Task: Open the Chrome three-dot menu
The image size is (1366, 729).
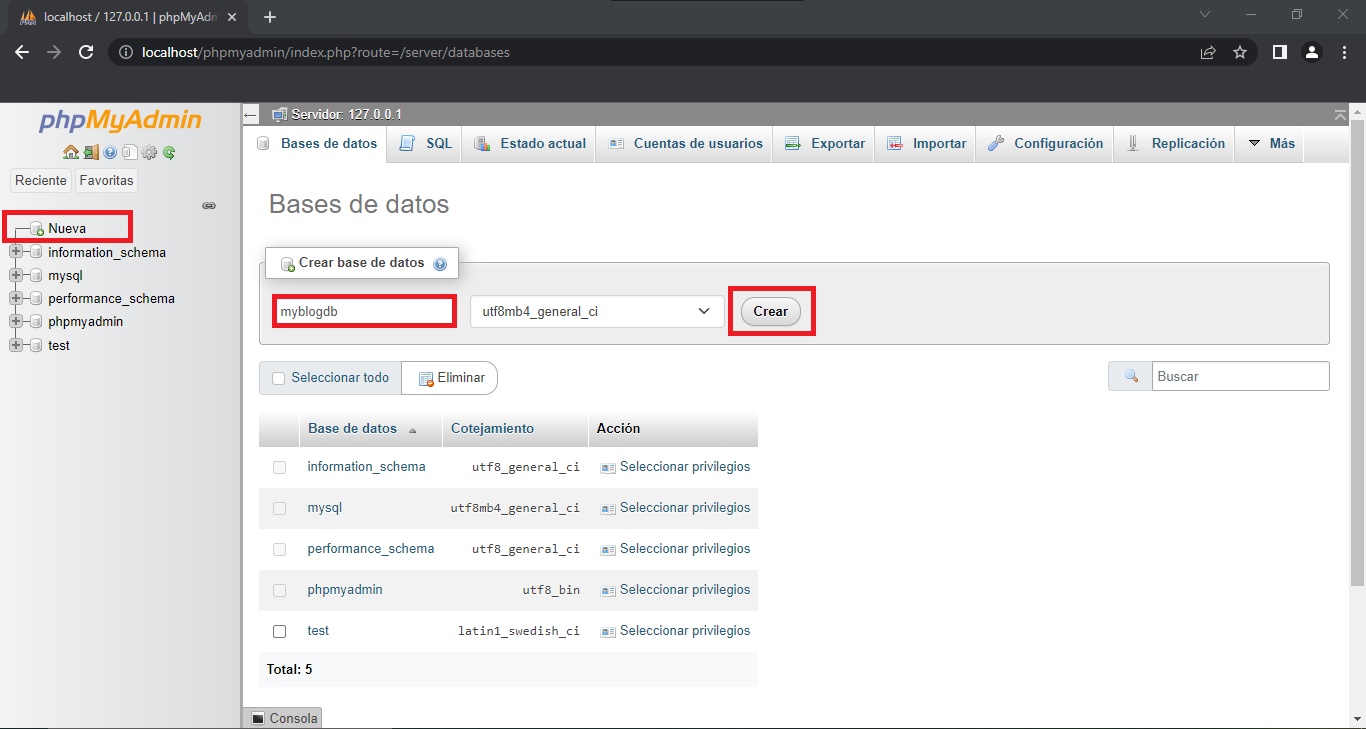Action: pyautogui.click(x=1344, y=52)
